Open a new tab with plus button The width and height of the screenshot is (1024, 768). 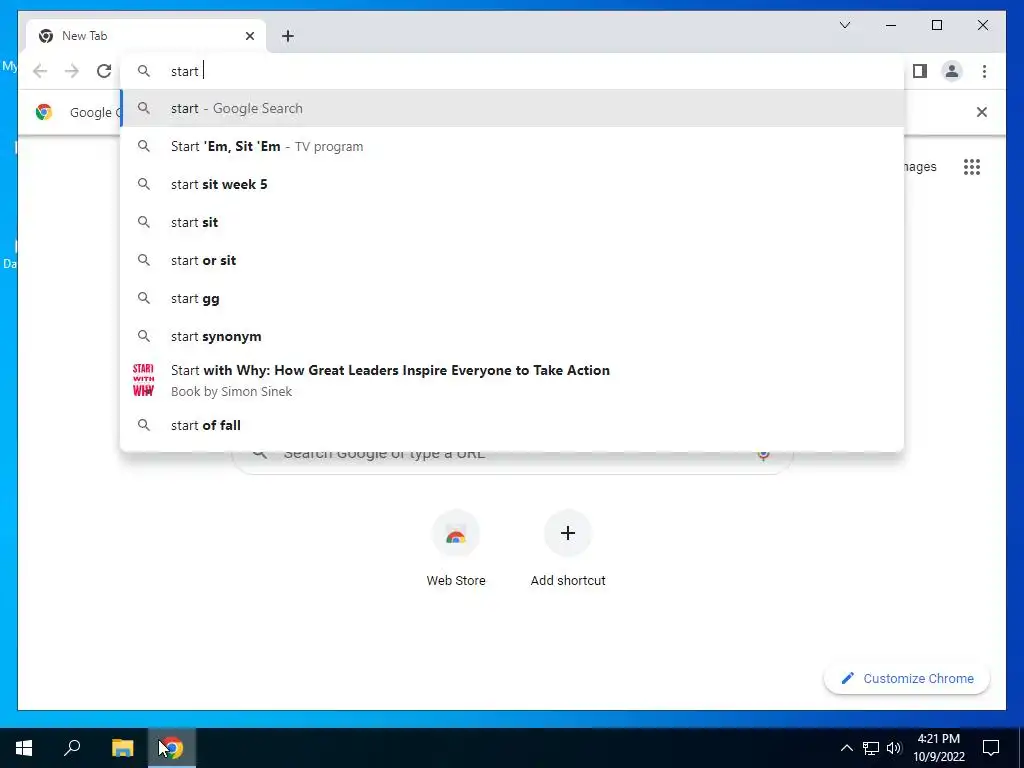[x=288, y=36]
